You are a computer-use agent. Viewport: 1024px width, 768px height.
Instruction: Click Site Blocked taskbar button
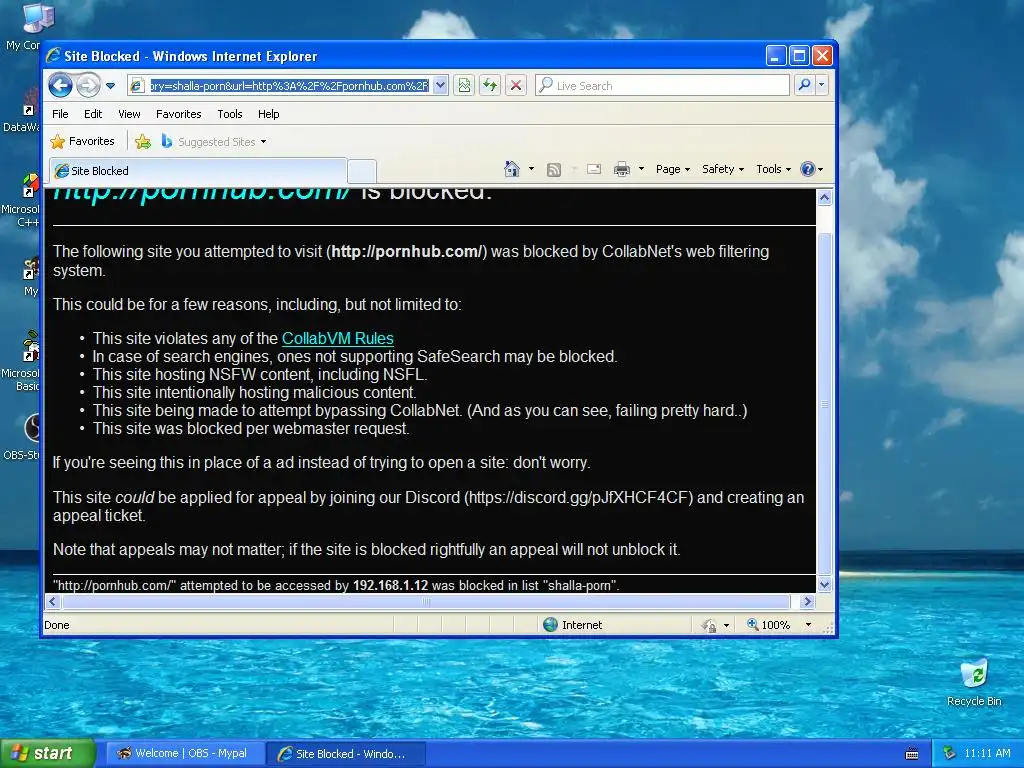(346, 754)
